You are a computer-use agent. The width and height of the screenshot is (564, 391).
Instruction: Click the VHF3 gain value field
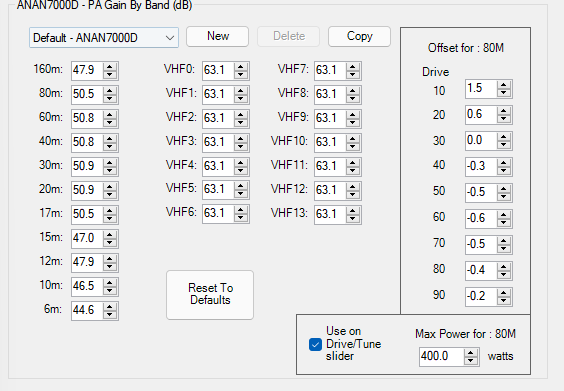pos(218,142)
